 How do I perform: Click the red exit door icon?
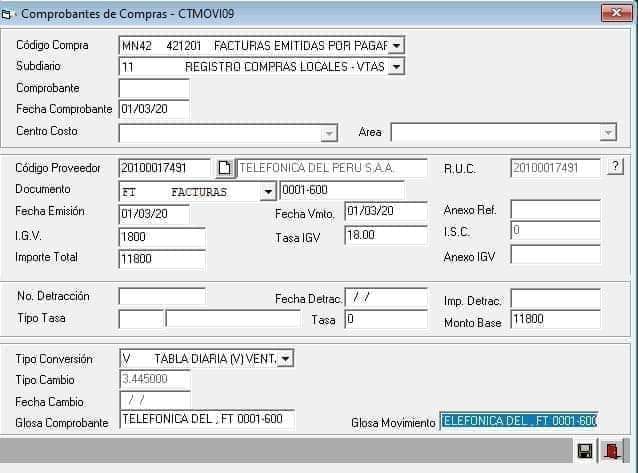tap(612, 451)
